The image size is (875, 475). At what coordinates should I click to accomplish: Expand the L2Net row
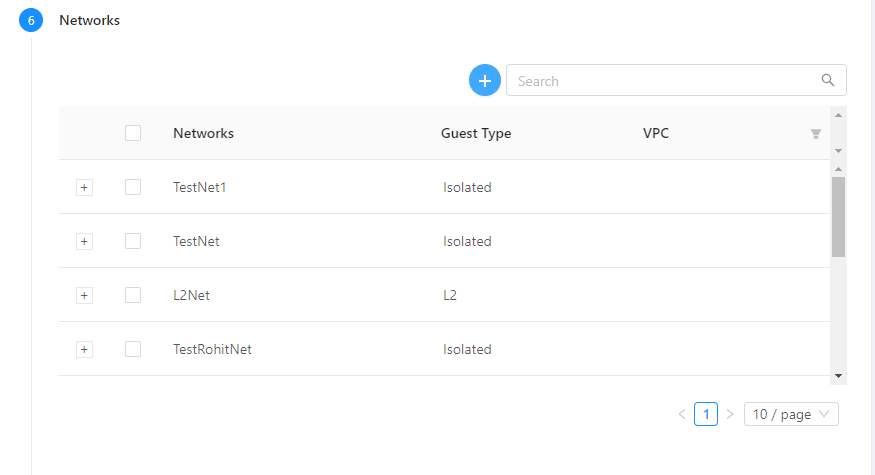click(85, 295)
